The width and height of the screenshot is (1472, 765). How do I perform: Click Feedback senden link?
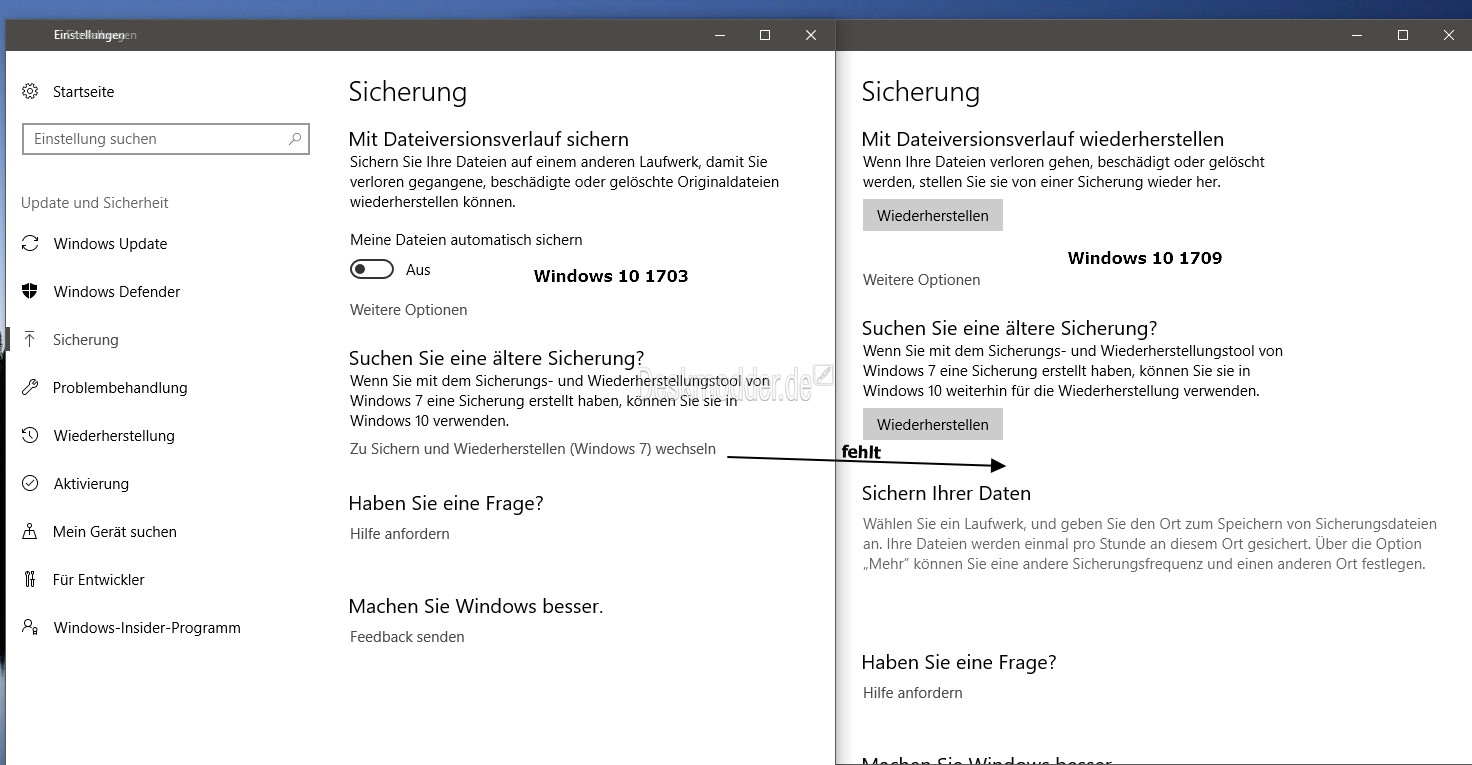[x=407, y=636]
